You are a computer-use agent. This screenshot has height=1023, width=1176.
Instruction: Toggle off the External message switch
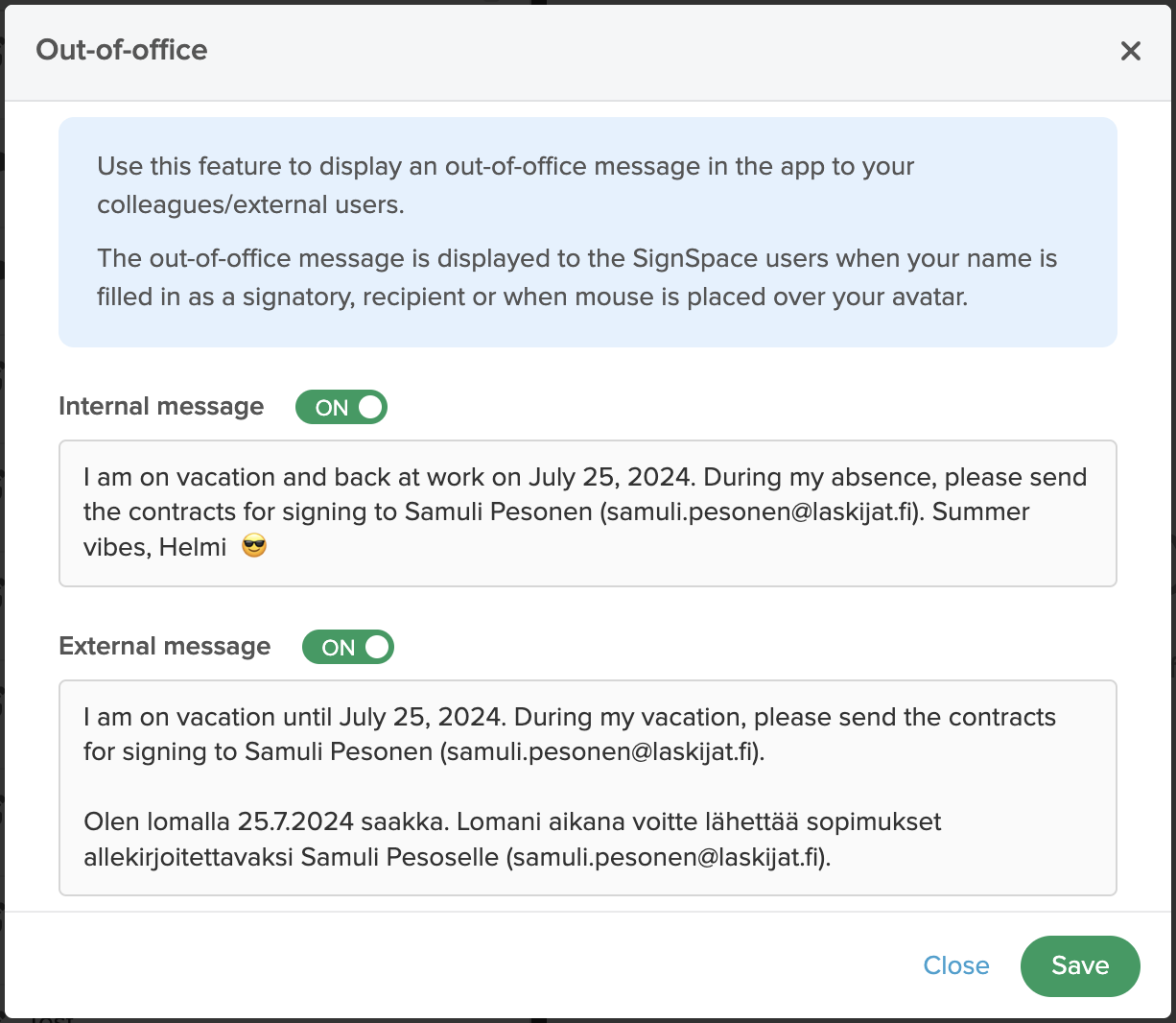[348, 647]
